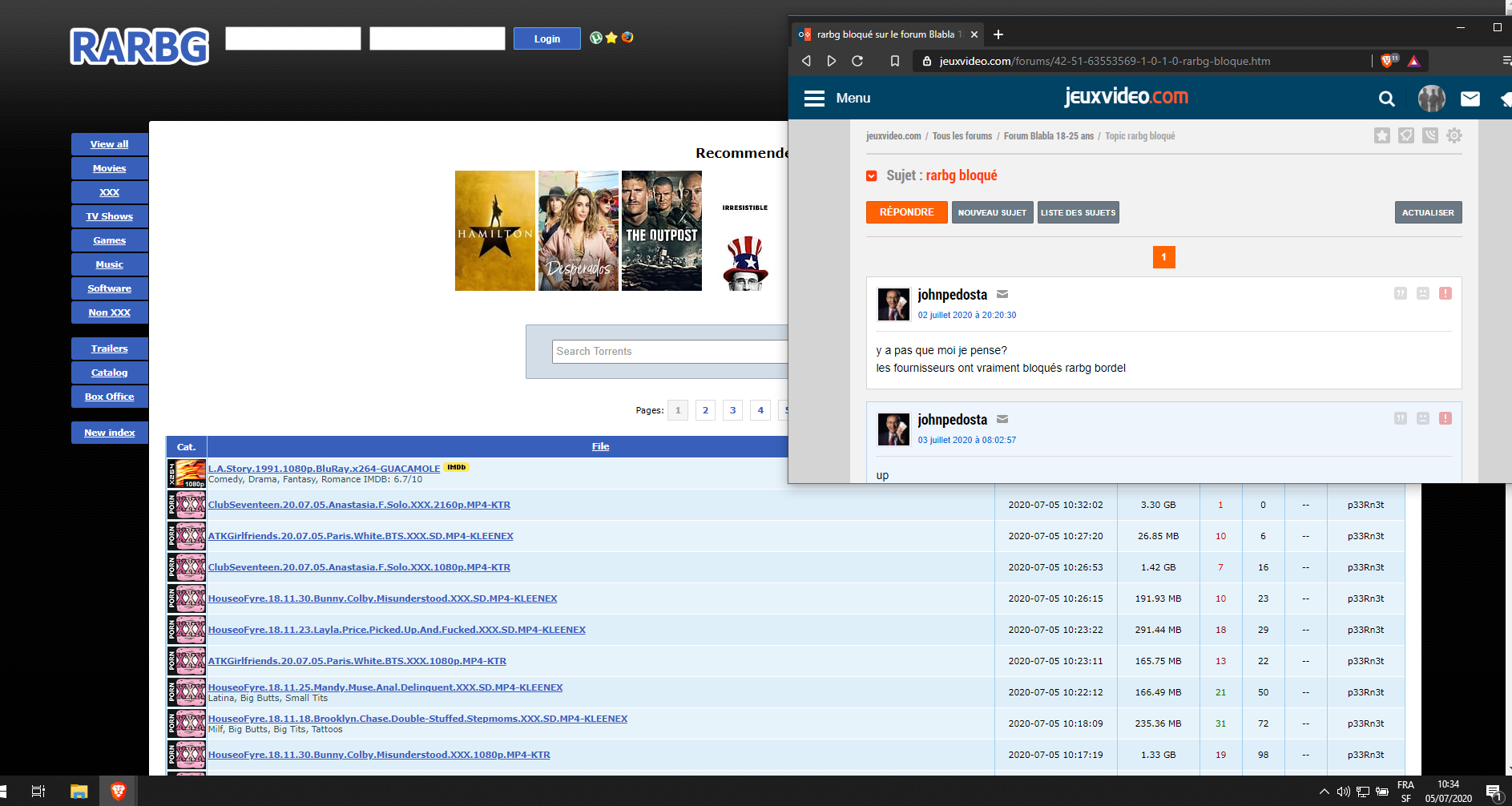This screenshot has width=1512, height=806.
Task: Open a new browser tab
Action: pos(998,34)
